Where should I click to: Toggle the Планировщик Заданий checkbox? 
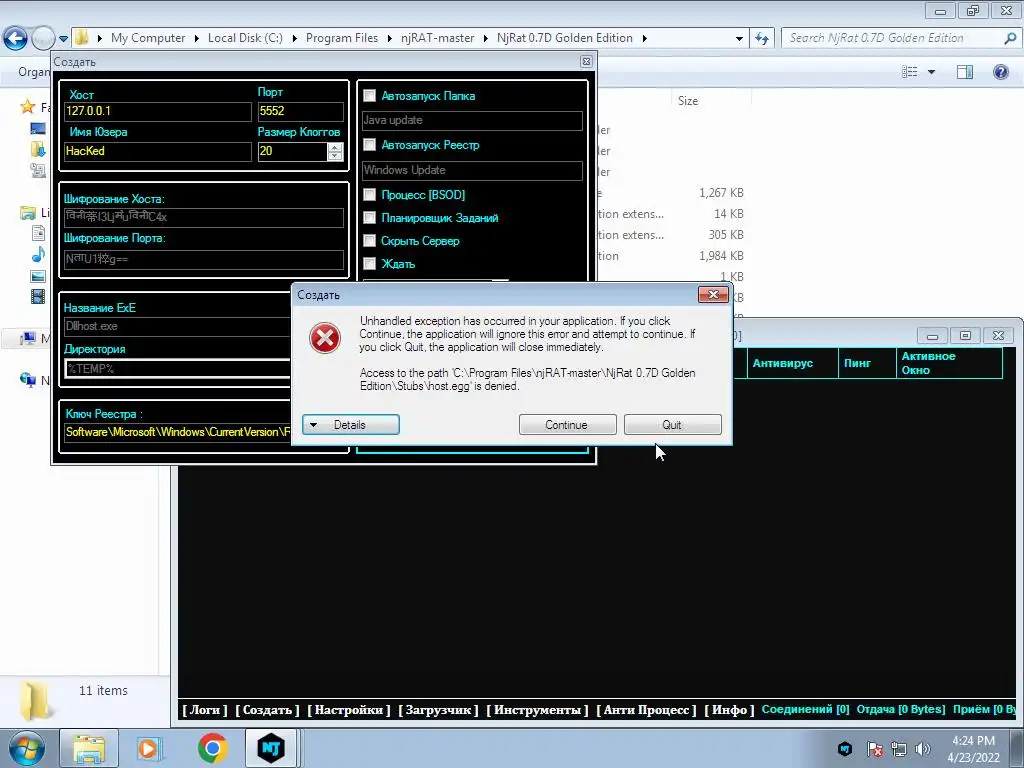point(370,217)
